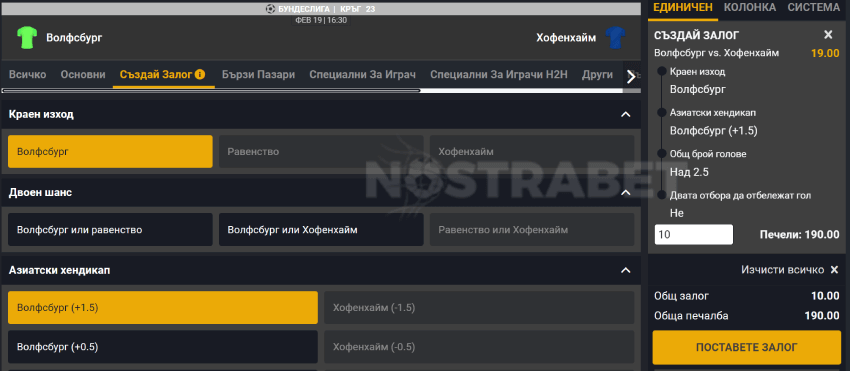Click the Волфсбург team name in header

pyautogui.click(x=74, y=37)
